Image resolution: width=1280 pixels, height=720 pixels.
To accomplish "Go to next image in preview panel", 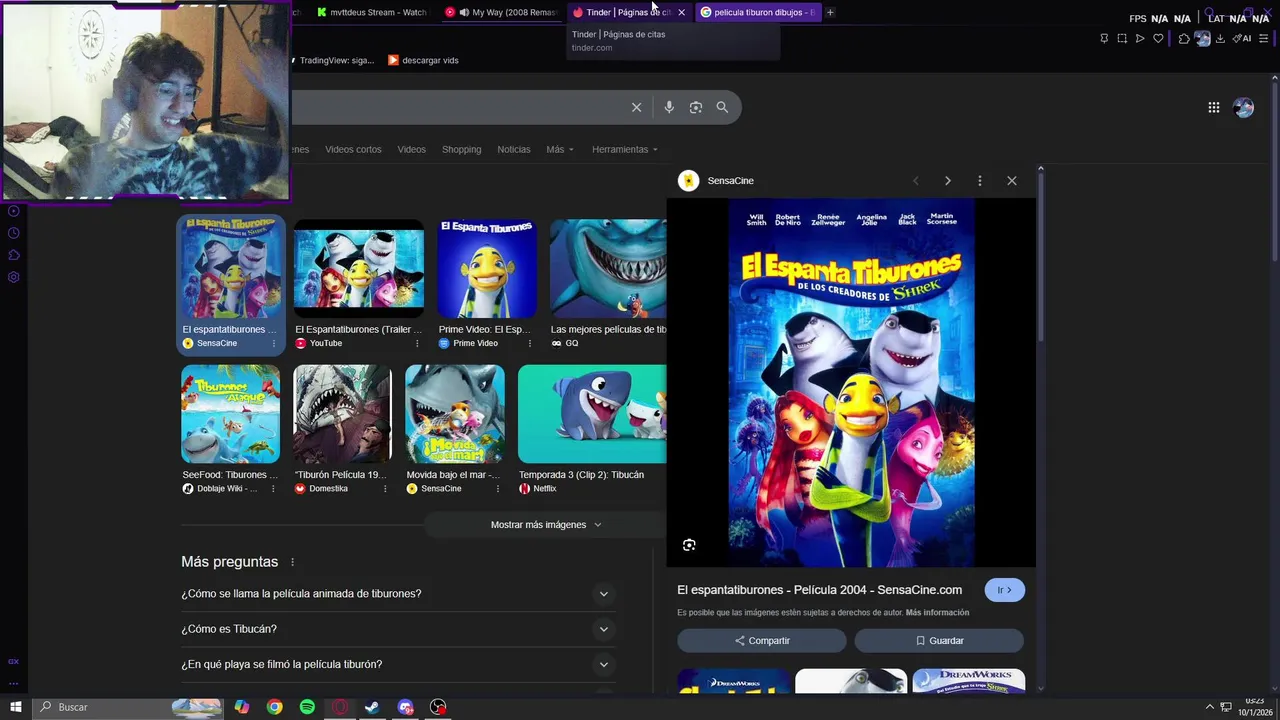I will [x=948, y=181].
